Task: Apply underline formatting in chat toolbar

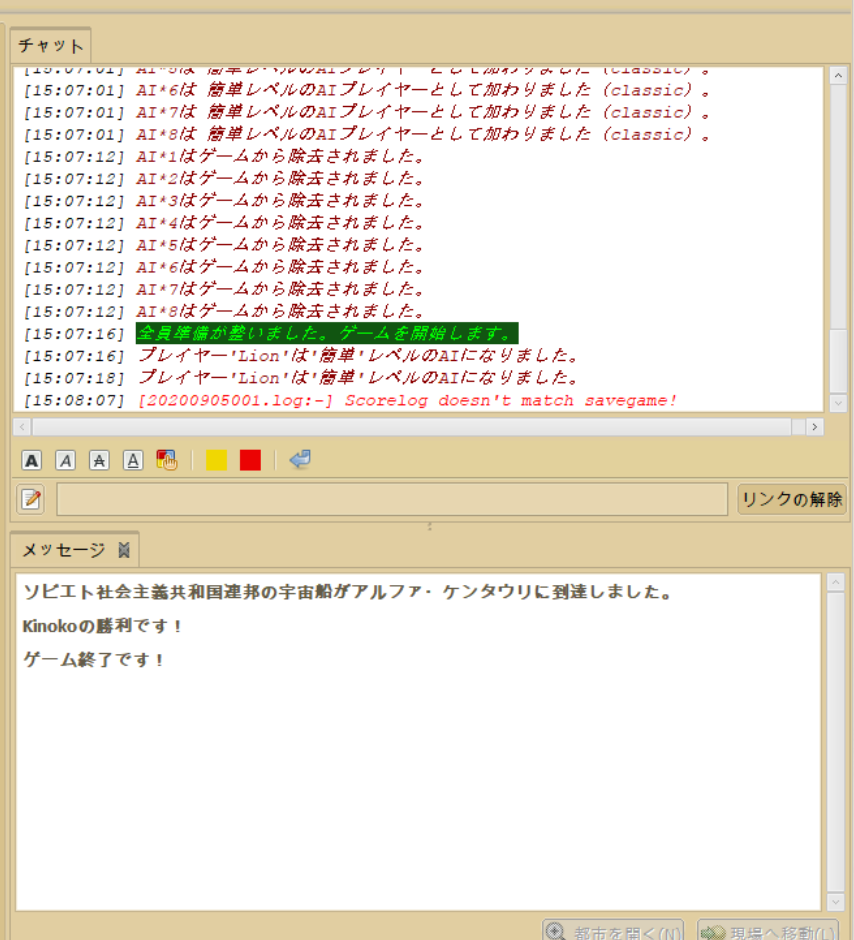Action: [133, 460]
